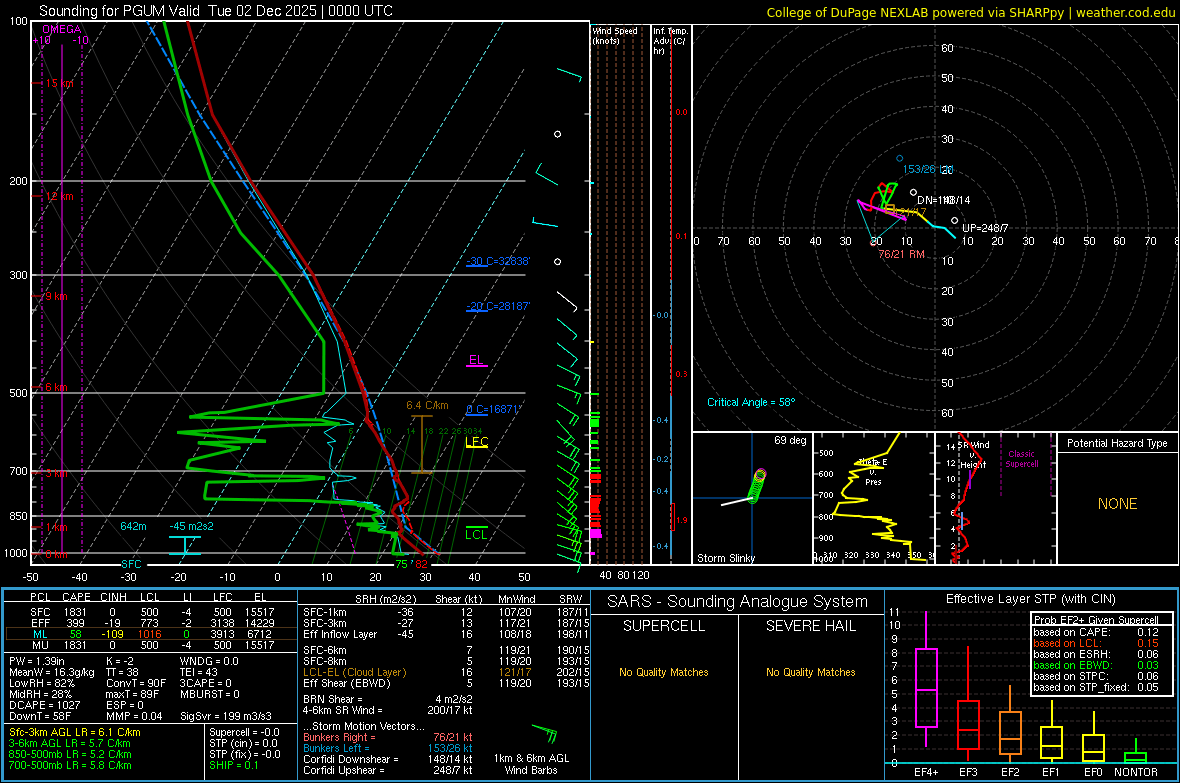1180x783 pixels.
Task: Click the '76/21 RM' hodograph label
Action: (x=902, y=254)
